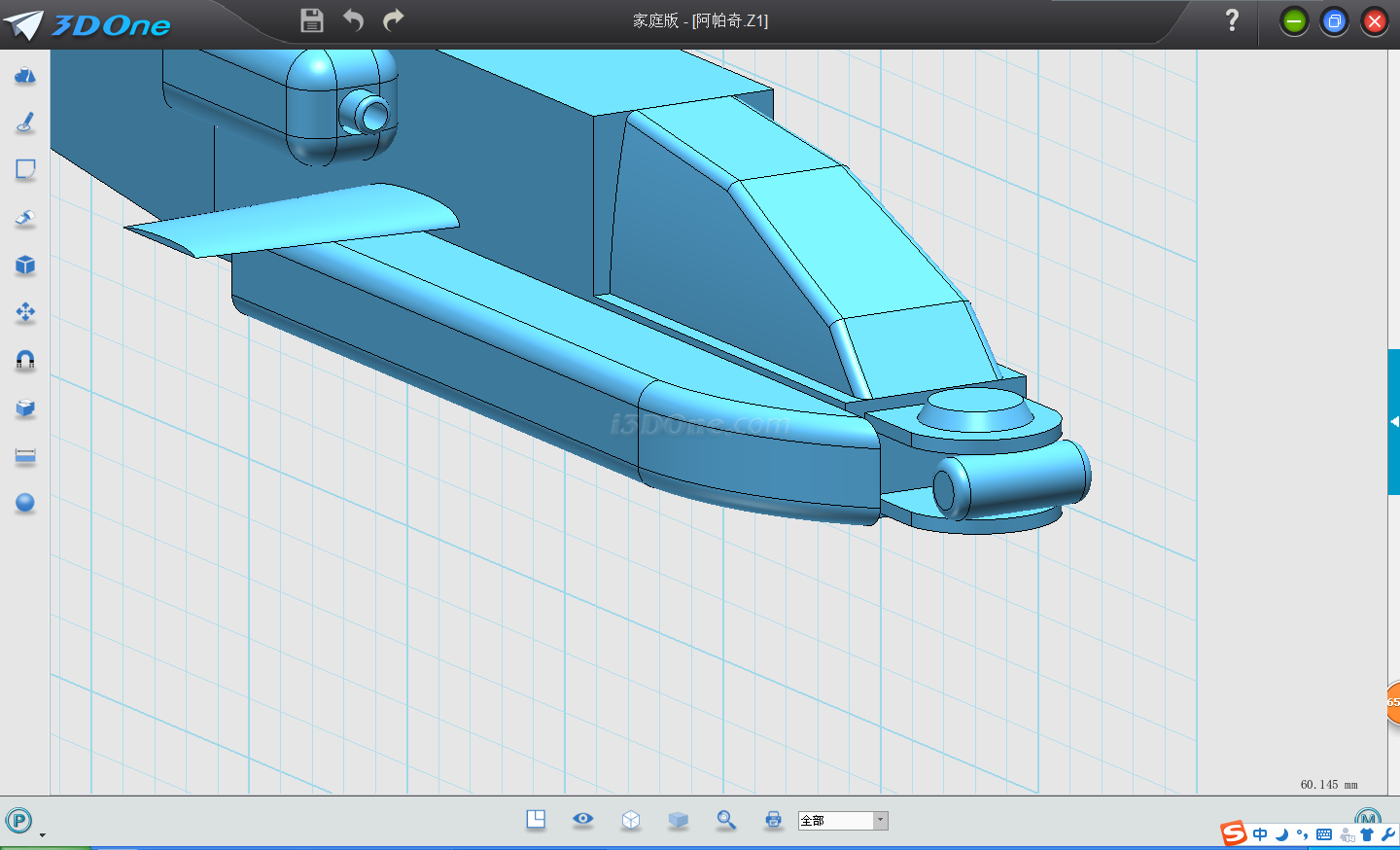This screenshot has width=1400, height=850.
Task: Open the help question mark
Action: 1232,20
